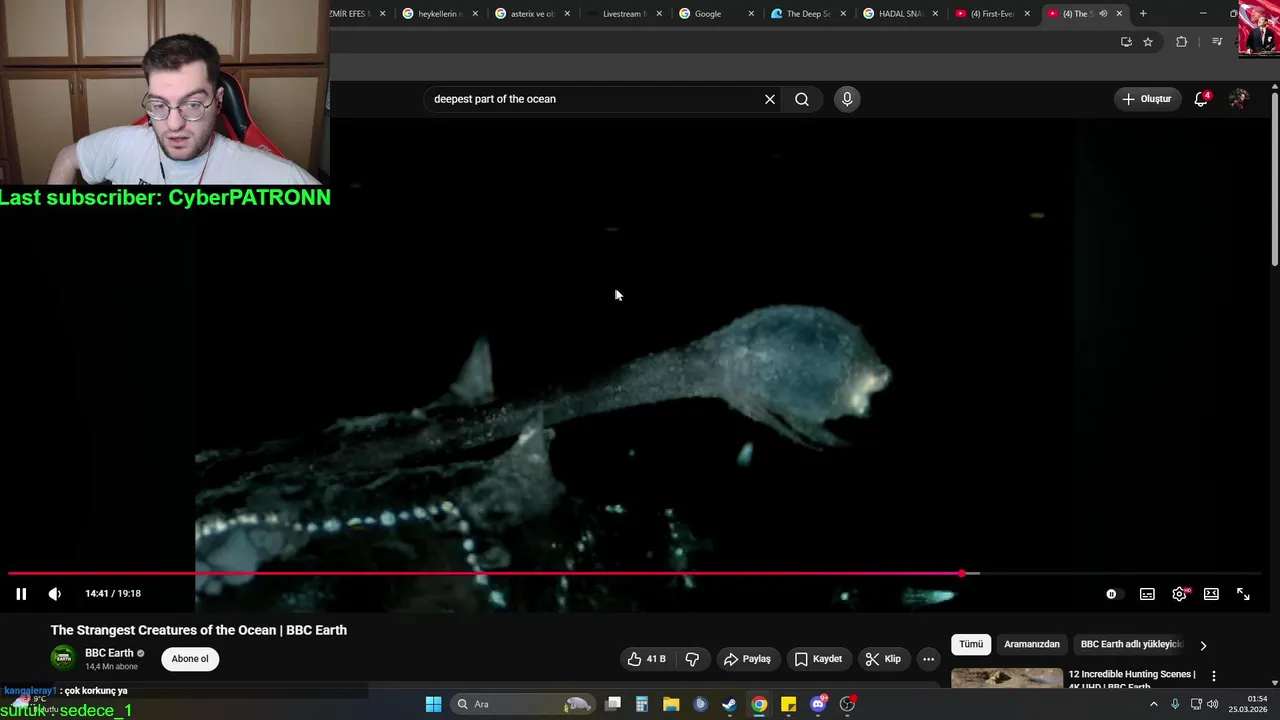Click the video title 'The Strangest Creatures of the Ocean'
Viewport: 1280px width, 720px height.
[x=199, y=630]
